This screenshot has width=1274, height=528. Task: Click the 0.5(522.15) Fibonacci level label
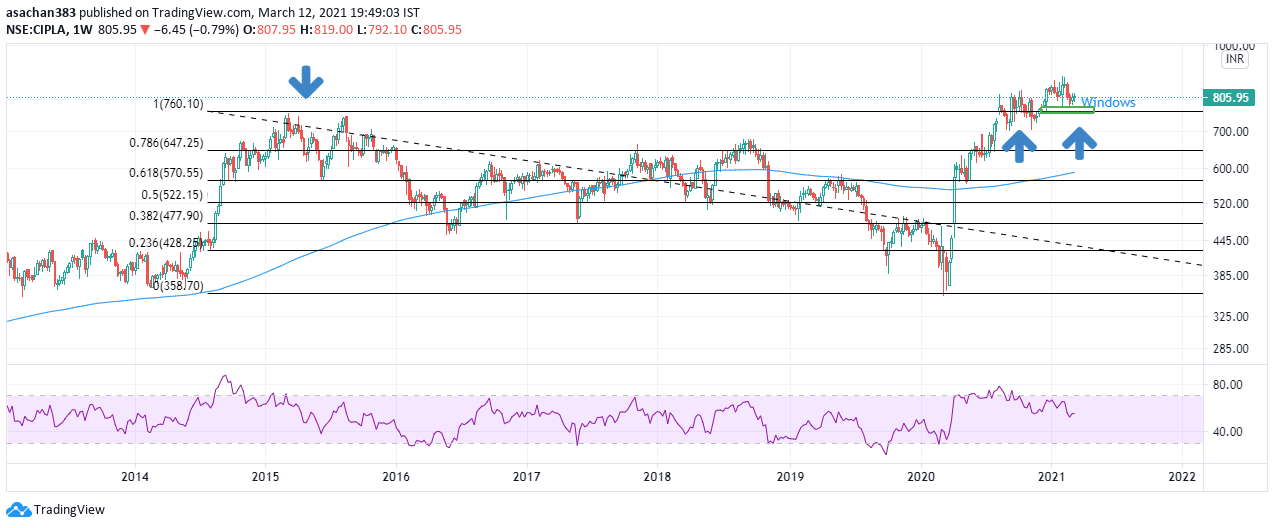pyautogui.click(x=173, y=195)
